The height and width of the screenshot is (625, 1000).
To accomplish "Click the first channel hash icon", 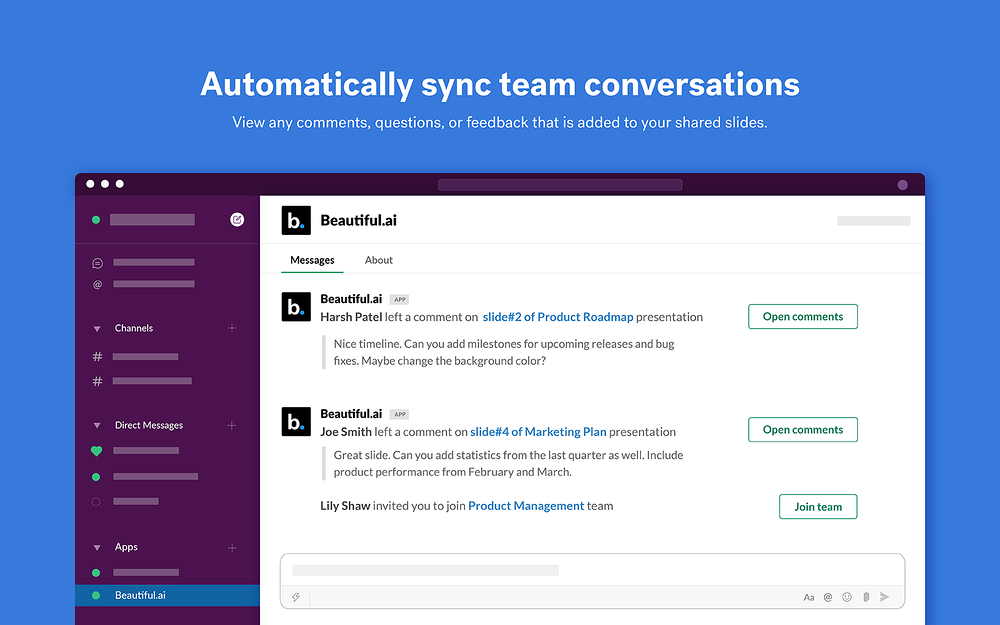I will point(97,357).
